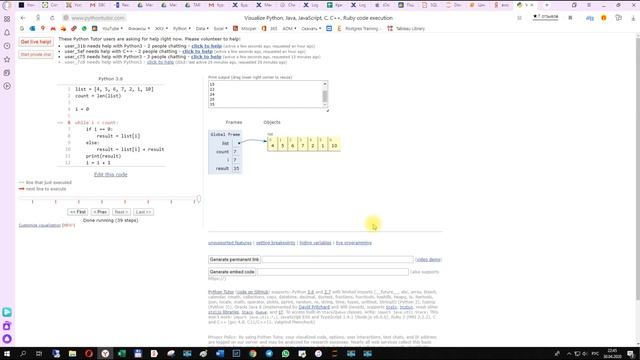Click the print output box scrollbar
The height and width of the screenshot is (360, 640).
click(x=325, y=95)
